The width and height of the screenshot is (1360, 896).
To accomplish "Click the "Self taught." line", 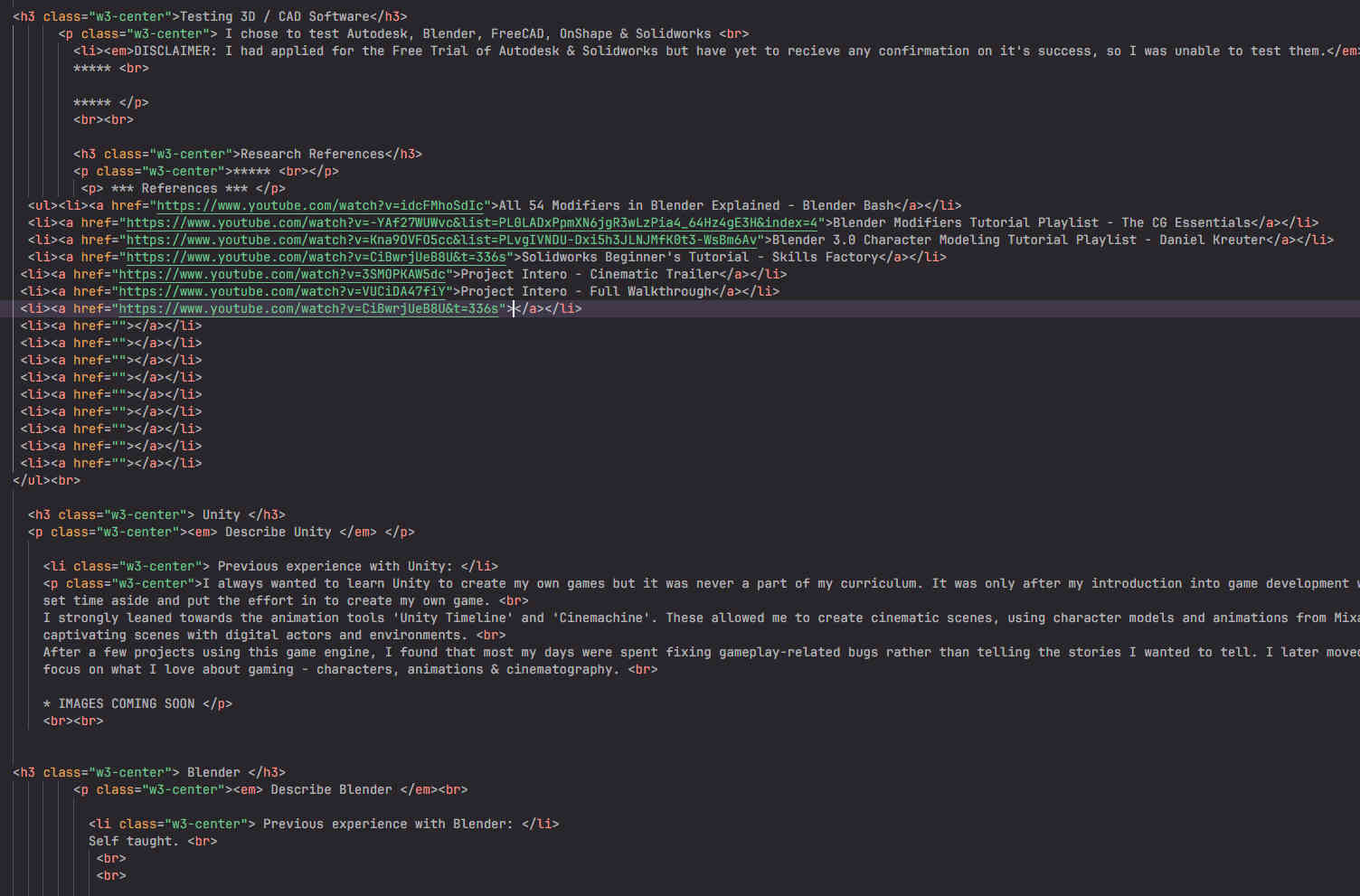I will click(x=153, y=841).
